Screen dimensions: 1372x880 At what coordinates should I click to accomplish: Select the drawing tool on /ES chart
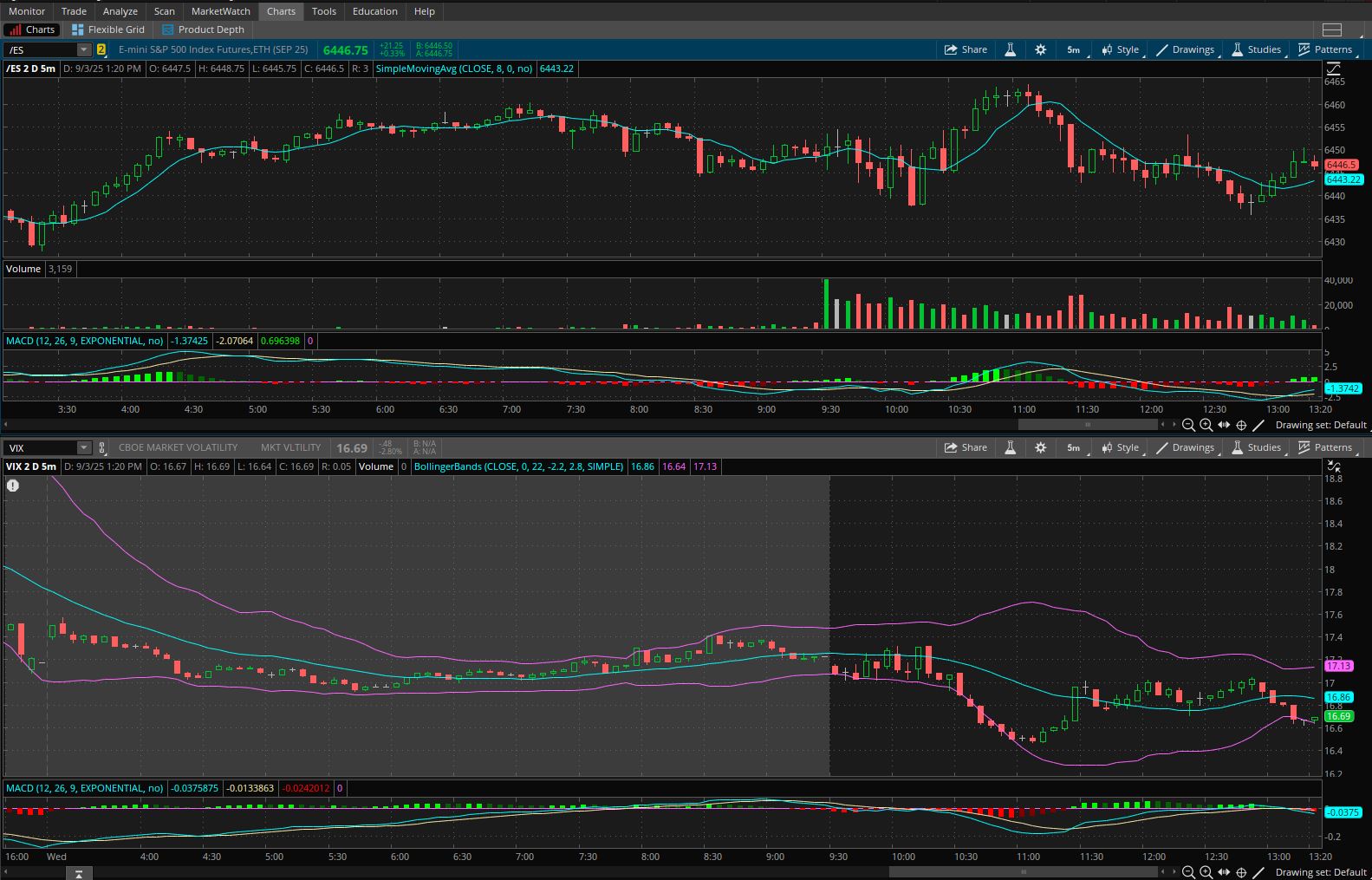click(1259, 425)
